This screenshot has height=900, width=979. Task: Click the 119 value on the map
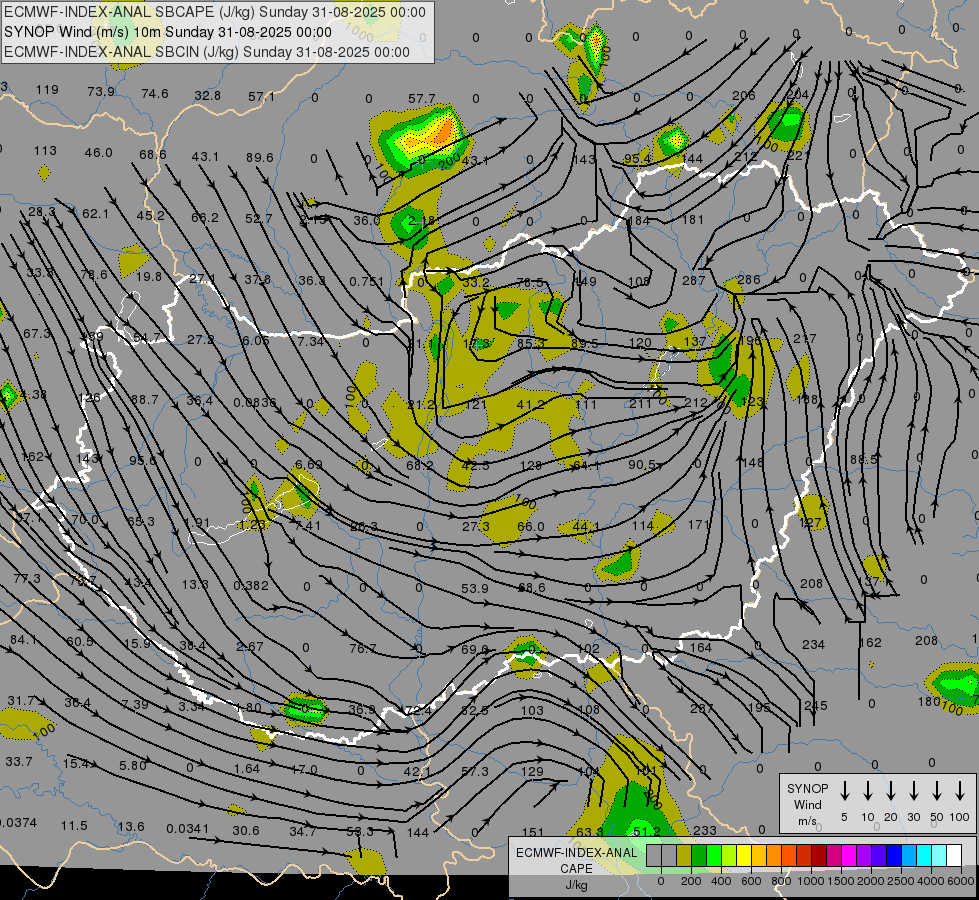47,89
